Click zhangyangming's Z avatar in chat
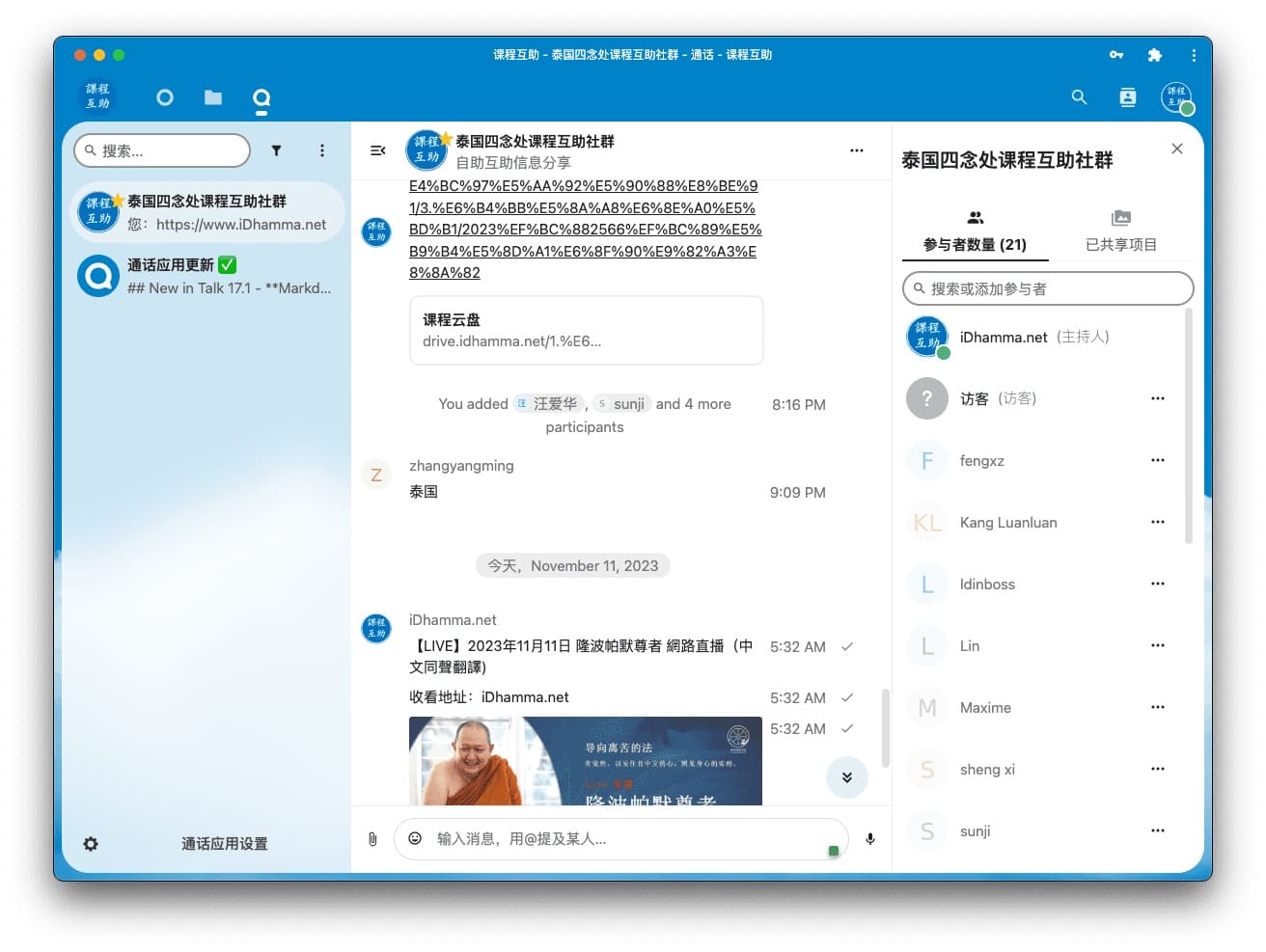 [x=376, y=475]
